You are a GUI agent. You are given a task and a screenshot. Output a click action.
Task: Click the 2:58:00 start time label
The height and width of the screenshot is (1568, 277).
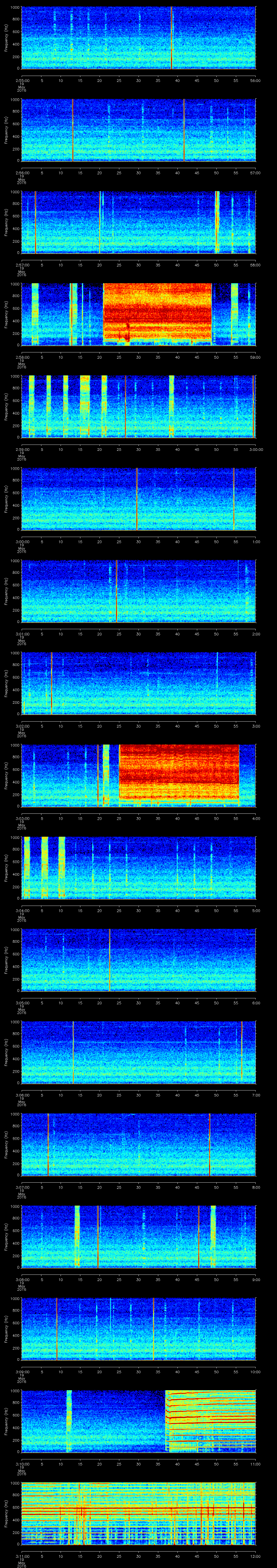pos(22,357)
